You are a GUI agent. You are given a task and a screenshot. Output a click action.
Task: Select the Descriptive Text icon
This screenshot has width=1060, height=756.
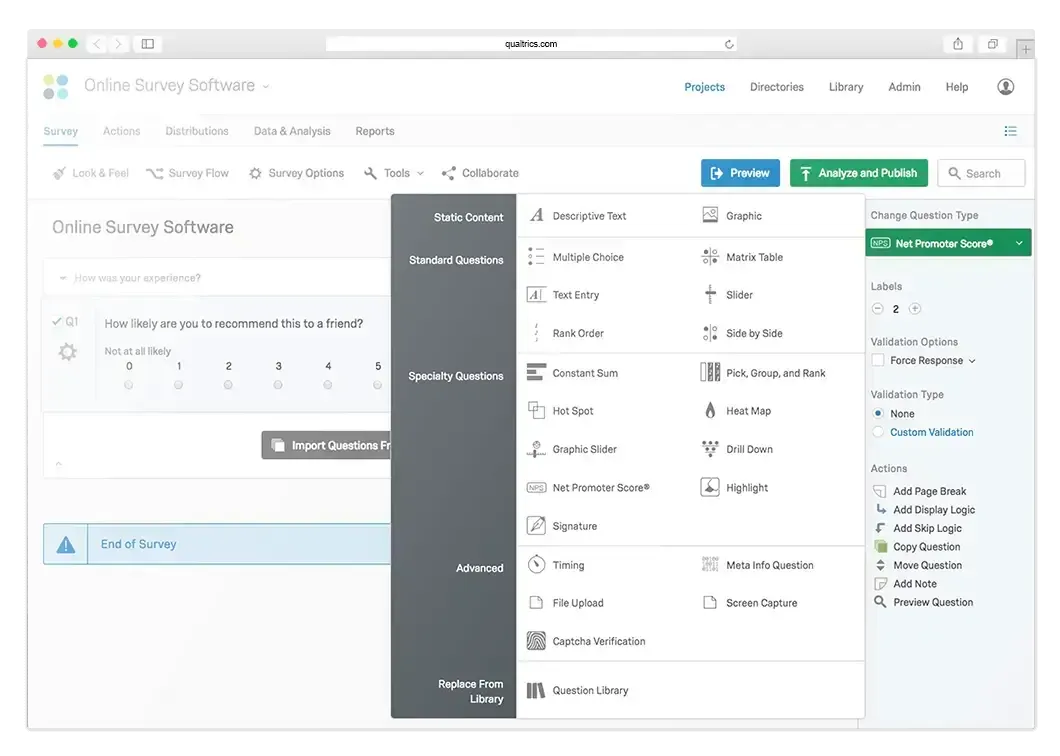537,215
